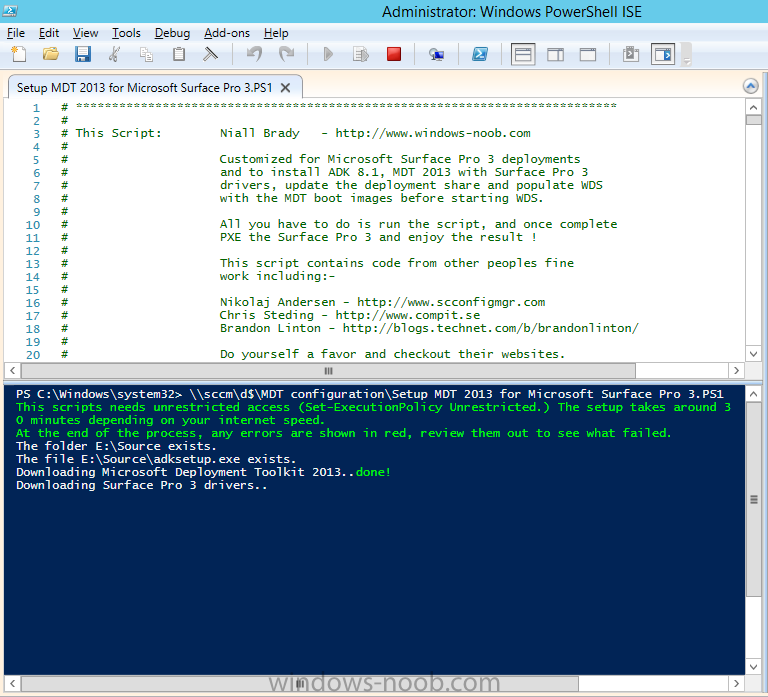Open toolbar overflow options dropdown
The image size is (768, 697).
click(687, 55)
